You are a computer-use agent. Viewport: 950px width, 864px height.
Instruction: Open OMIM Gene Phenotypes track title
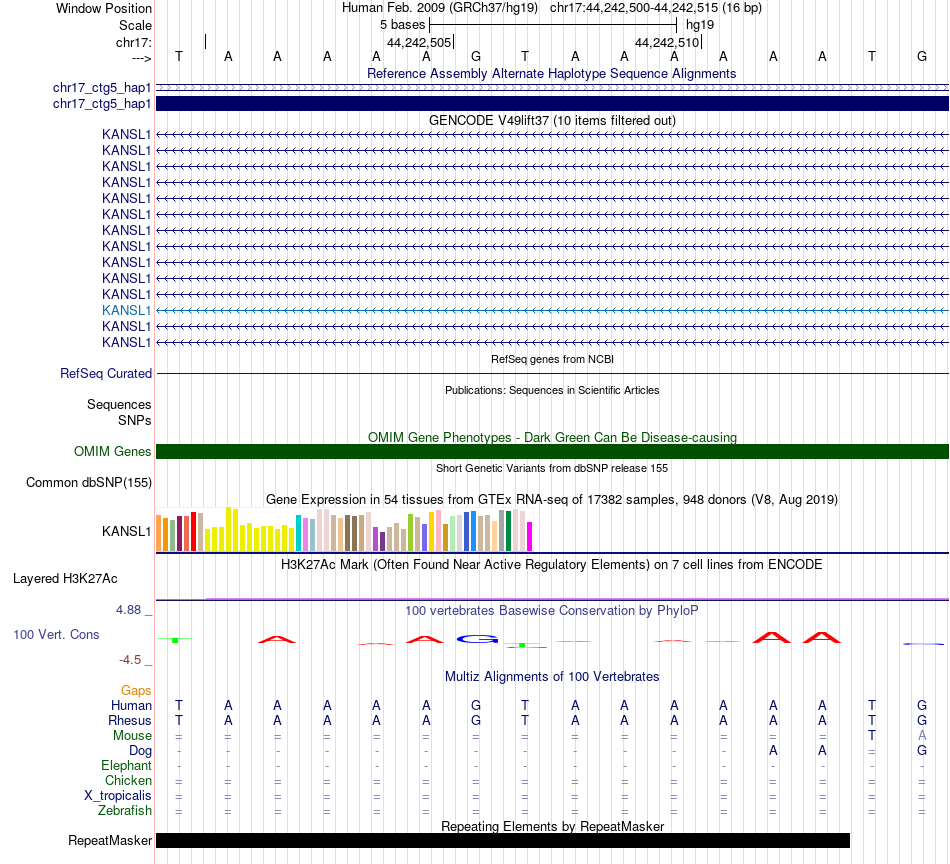click(552, 437)
